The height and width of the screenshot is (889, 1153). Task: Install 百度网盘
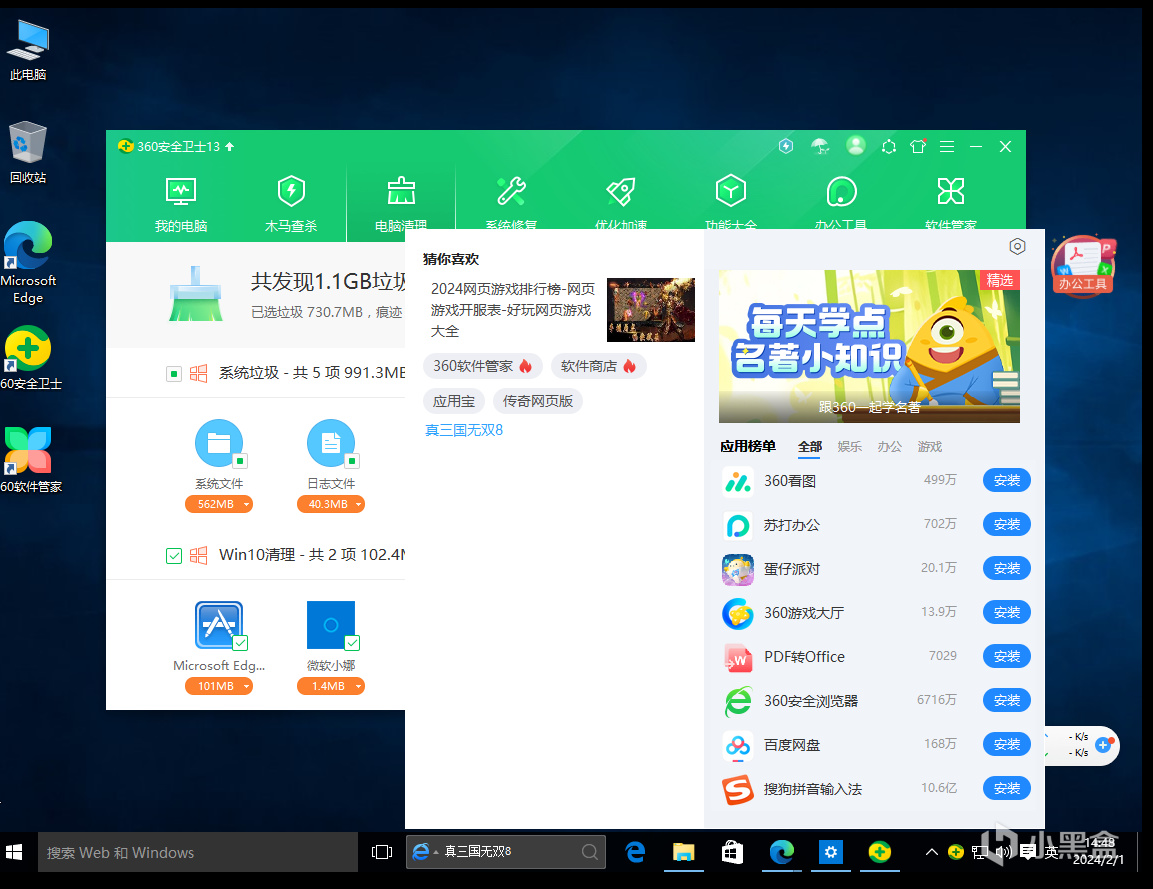coord(1007,745)
